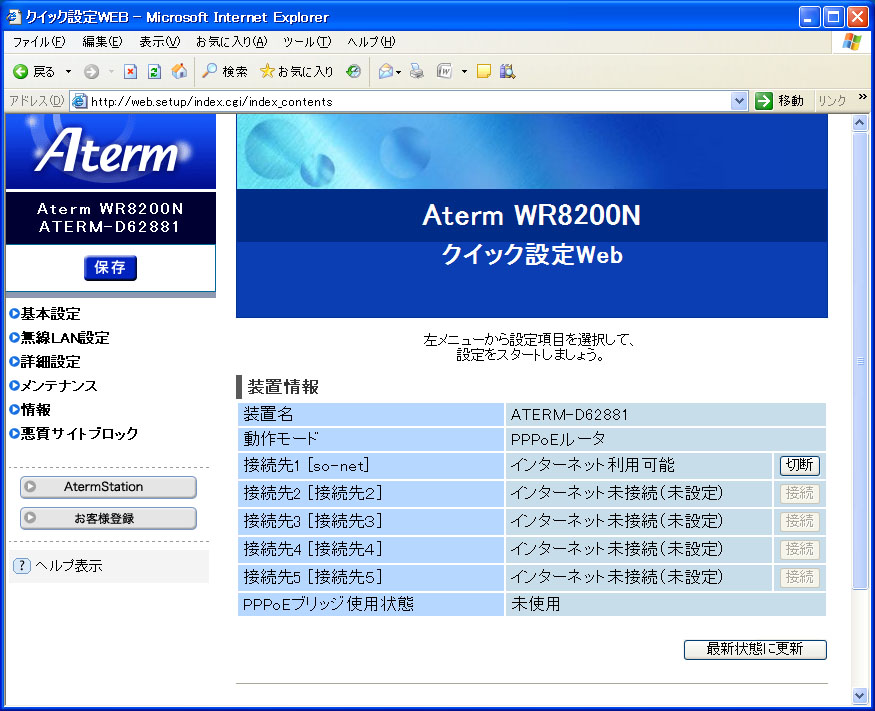875x711 pixels.
Task: Click the help question mark icon
Action: pos(21,566)
